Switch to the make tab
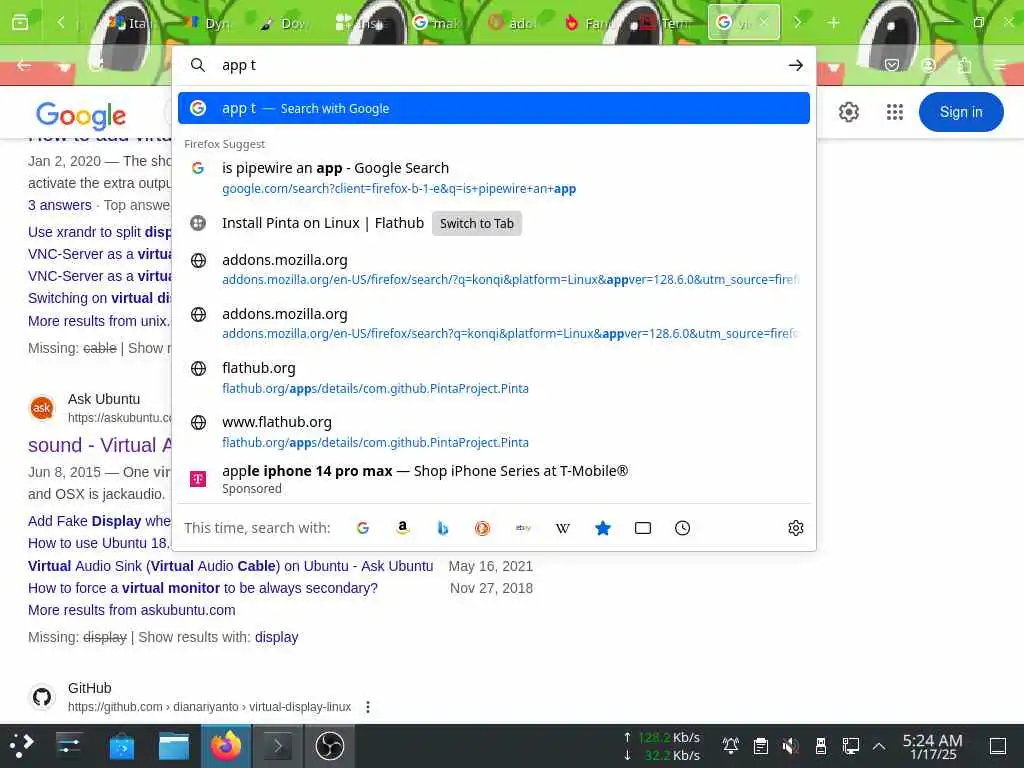The height and width of the screenshot is (768, 1024). (x=436, y=23)
